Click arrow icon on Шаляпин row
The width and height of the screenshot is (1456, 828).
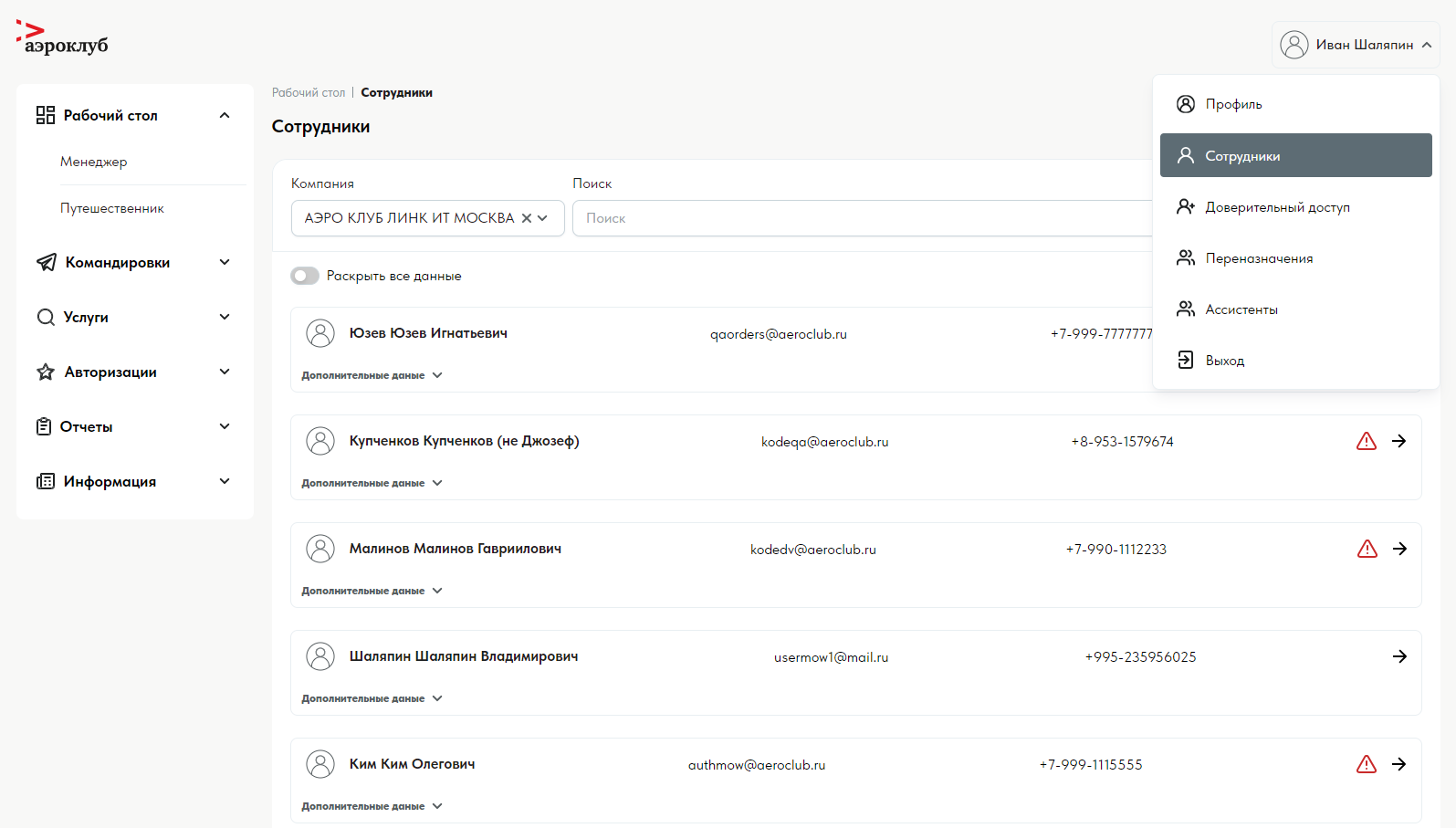pyautogui.click(x=1398, y=656)
